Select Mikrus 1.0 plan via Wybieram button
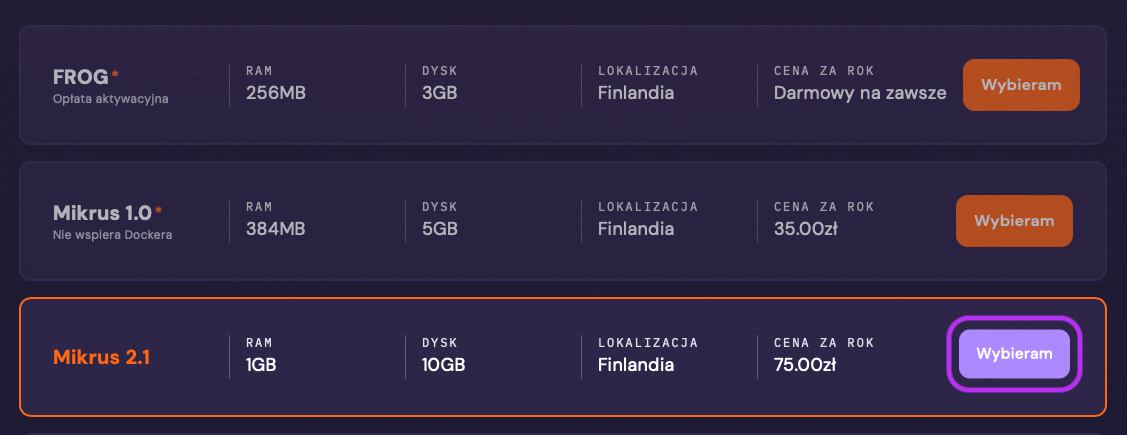 click(1014, 221)
